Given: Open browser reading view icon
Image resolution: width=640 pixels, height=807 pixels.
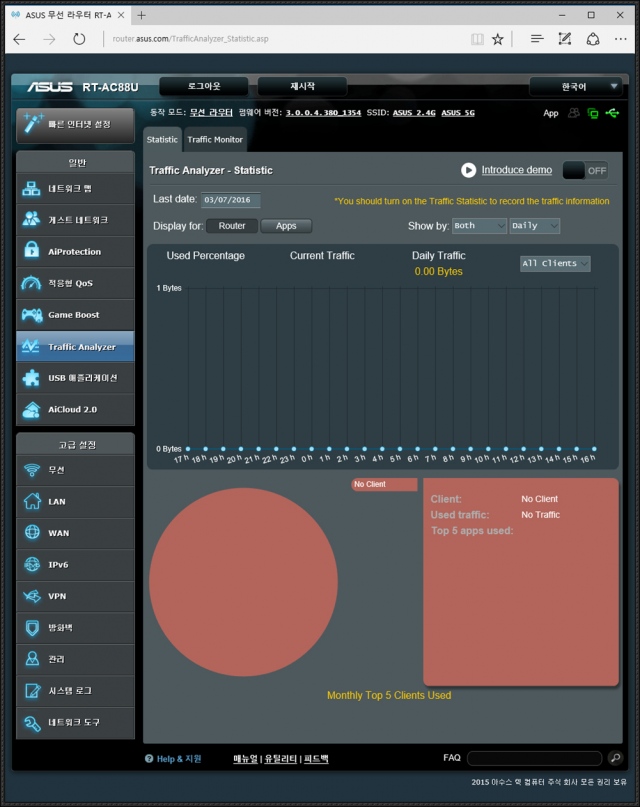Looking at the screenshot, I should 477,39.
